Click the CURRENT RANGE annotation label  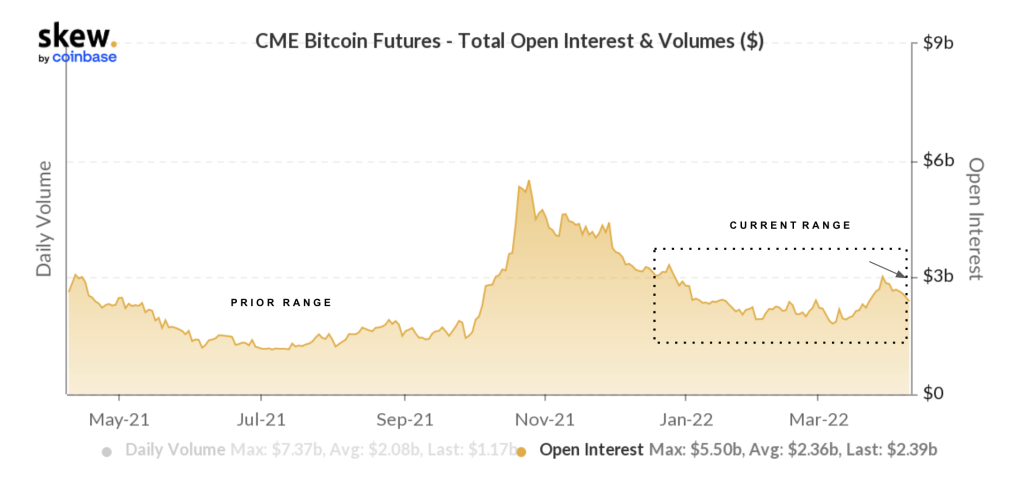790,225
